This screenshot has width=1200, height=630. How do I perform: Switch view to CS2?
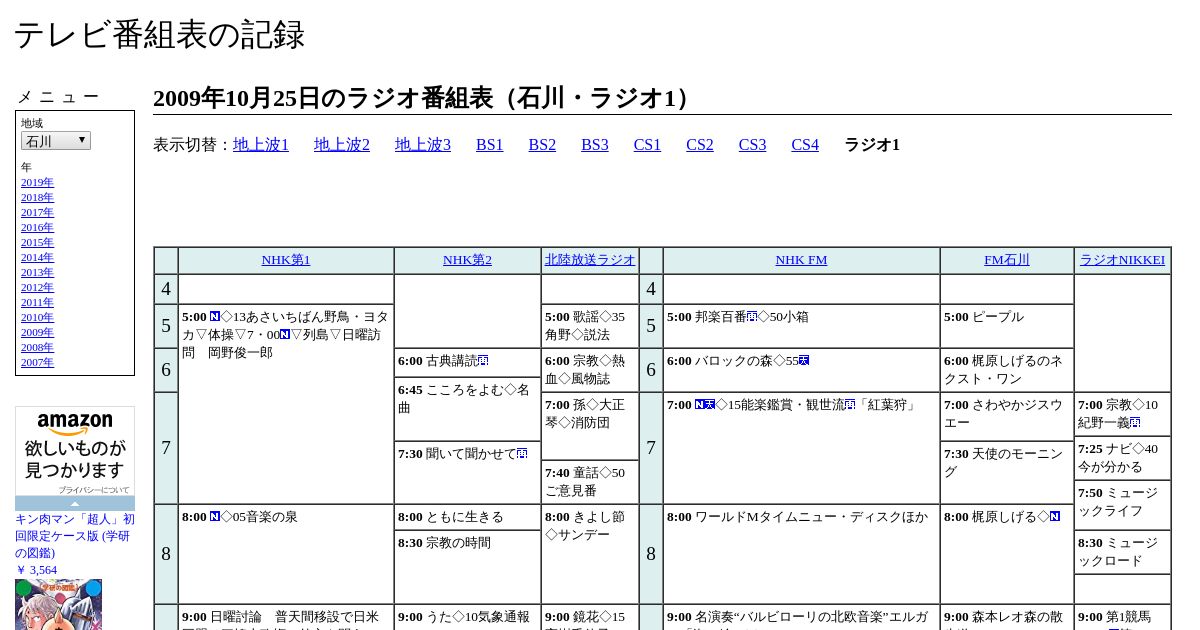pyautogui.click(x=700, y=145)
